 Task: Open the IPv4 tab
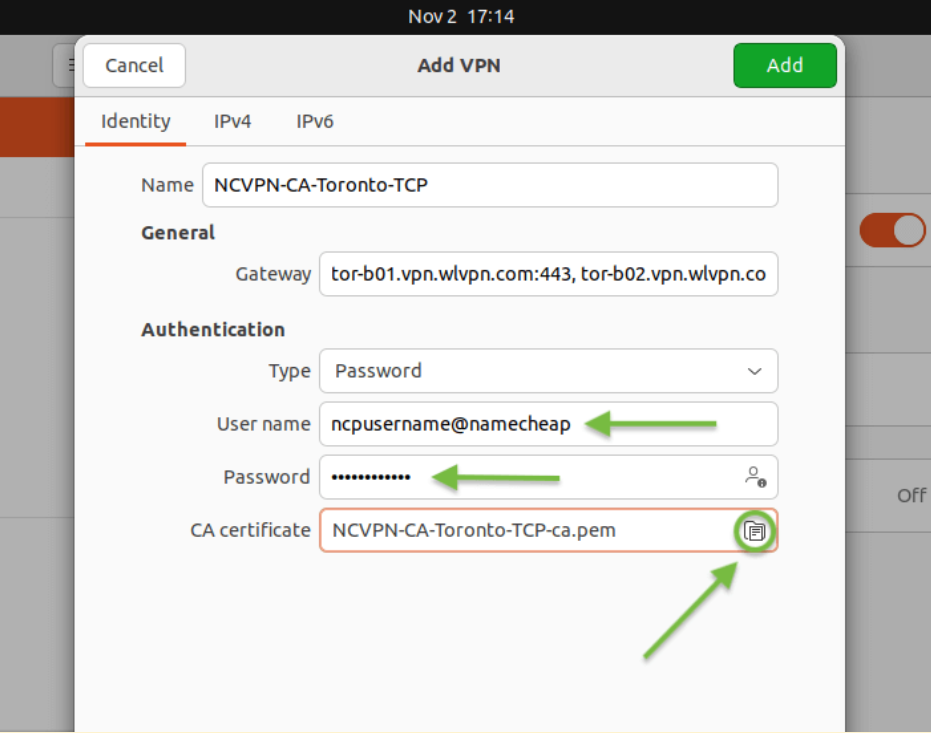(x=232, y=121)
